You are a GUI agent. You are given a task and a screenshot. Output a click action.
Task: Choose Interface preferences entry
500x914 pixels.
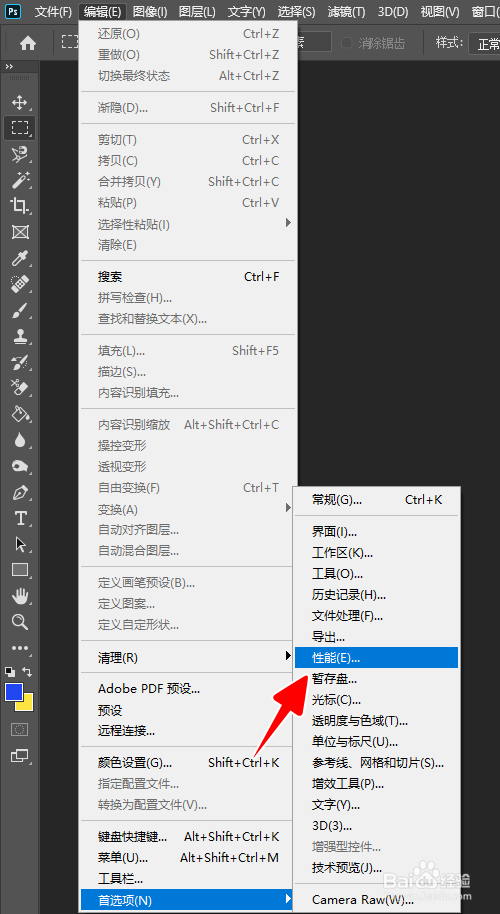click(x=376, y=531)
